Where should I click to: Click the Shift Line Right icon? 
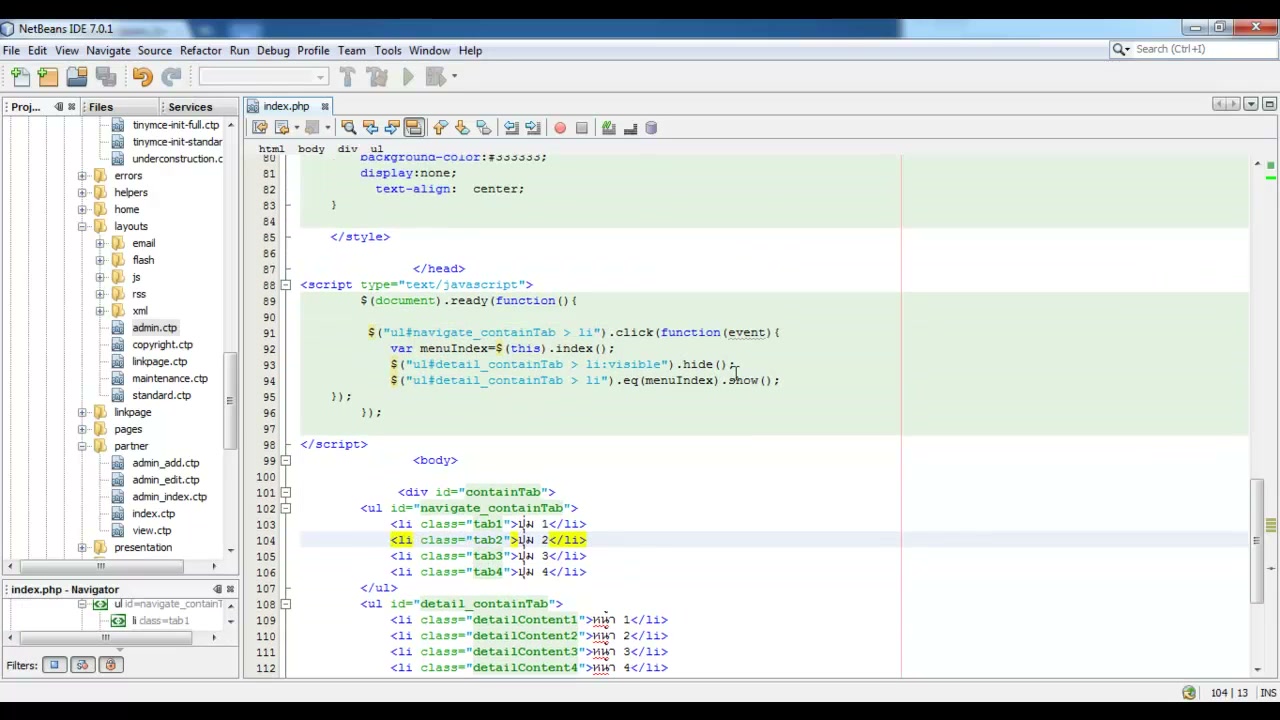(533, 128)
